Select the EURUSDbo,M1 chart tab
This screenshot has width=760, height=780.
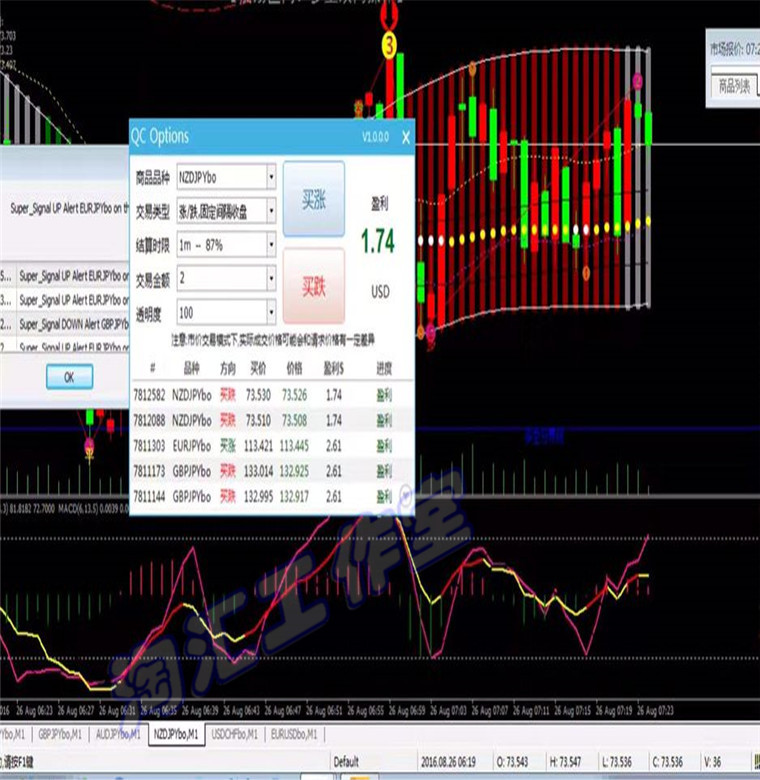(294, 734)
